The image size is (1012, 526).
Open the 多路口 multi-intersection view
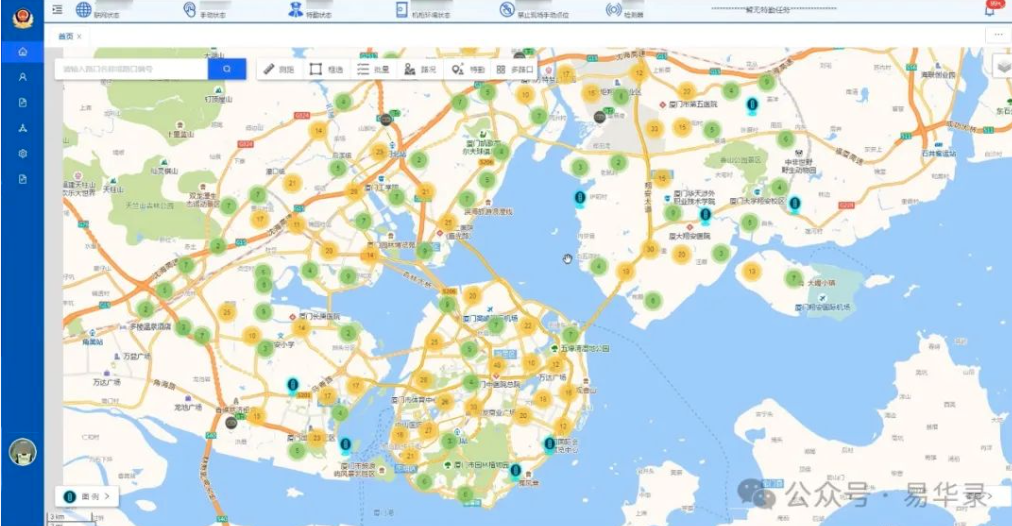(x=515, y=69)
